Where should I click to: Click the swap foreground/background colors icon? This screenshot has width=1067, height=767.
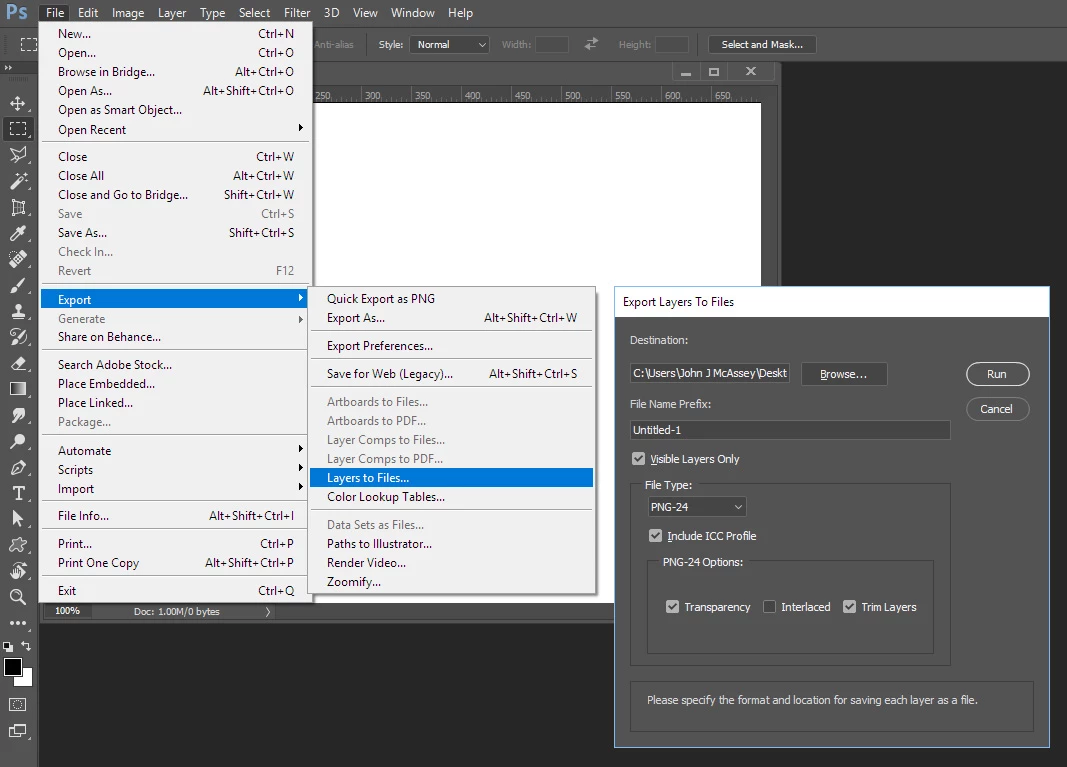26,646
